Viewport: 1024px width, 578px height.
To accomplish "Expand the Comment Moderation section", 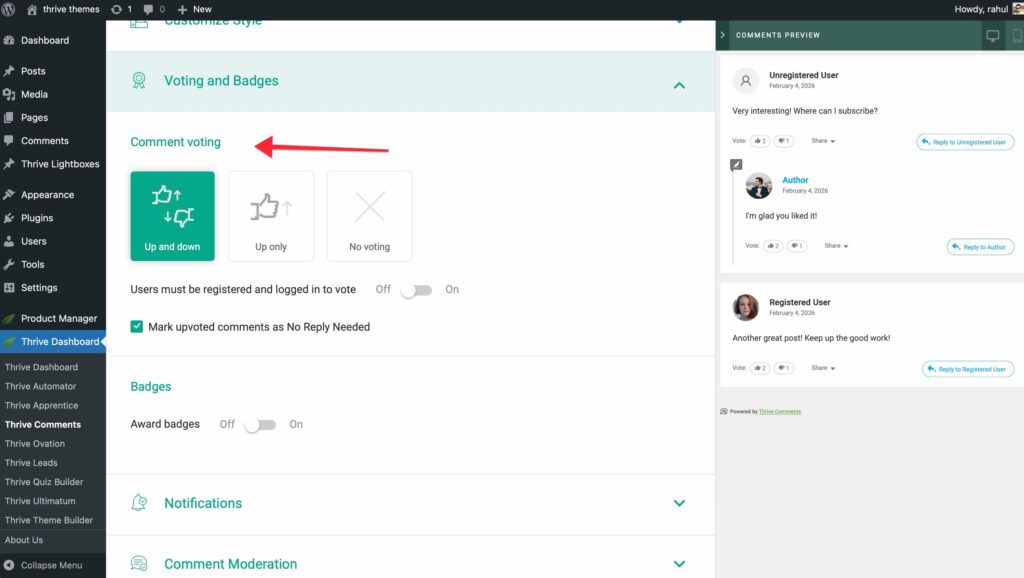I will tap(679, 564).
